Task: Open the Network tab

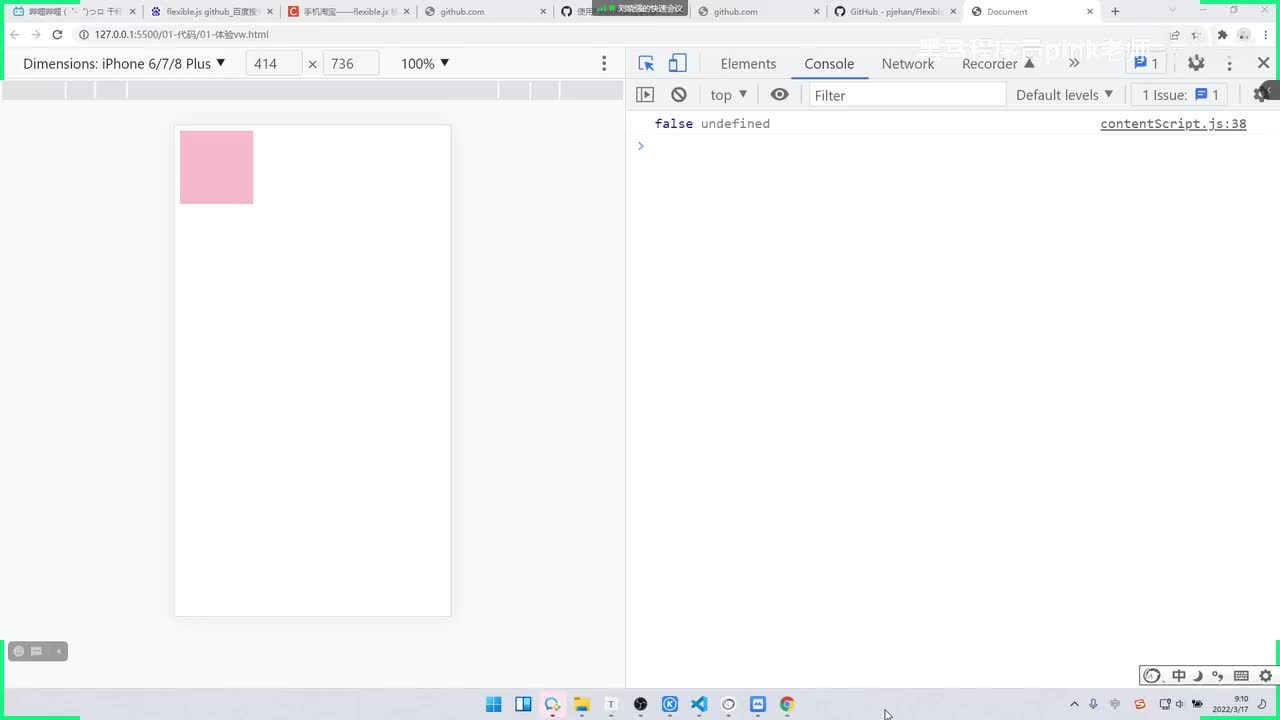Action: coord(908,63)
